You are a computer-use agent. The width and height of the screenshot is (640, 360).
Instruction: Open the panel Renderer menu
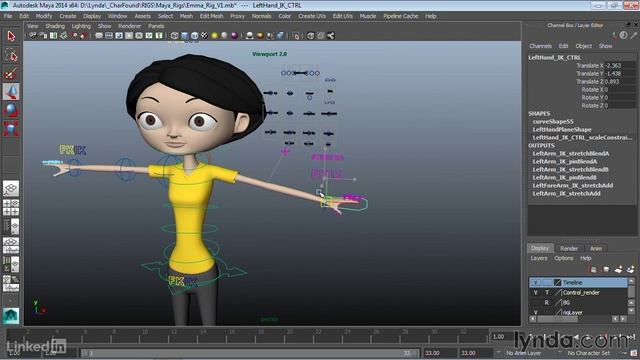[129, 26]
